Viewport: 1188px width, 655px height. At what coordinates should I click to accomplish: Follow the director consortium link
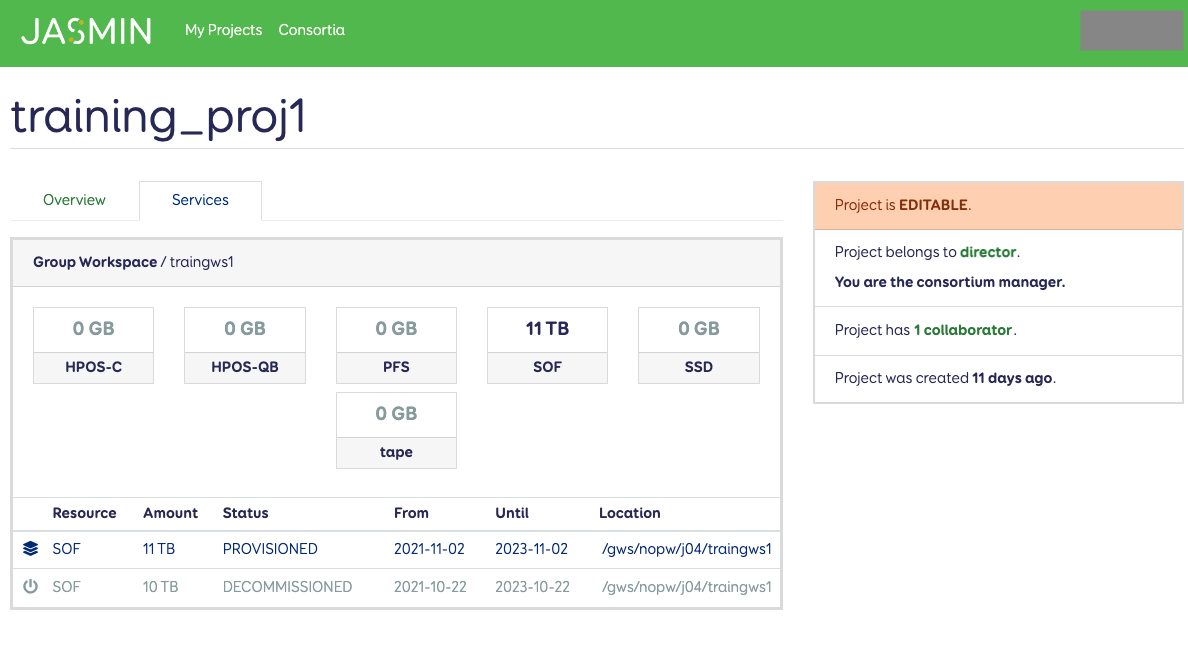click(x=988, y=252)
